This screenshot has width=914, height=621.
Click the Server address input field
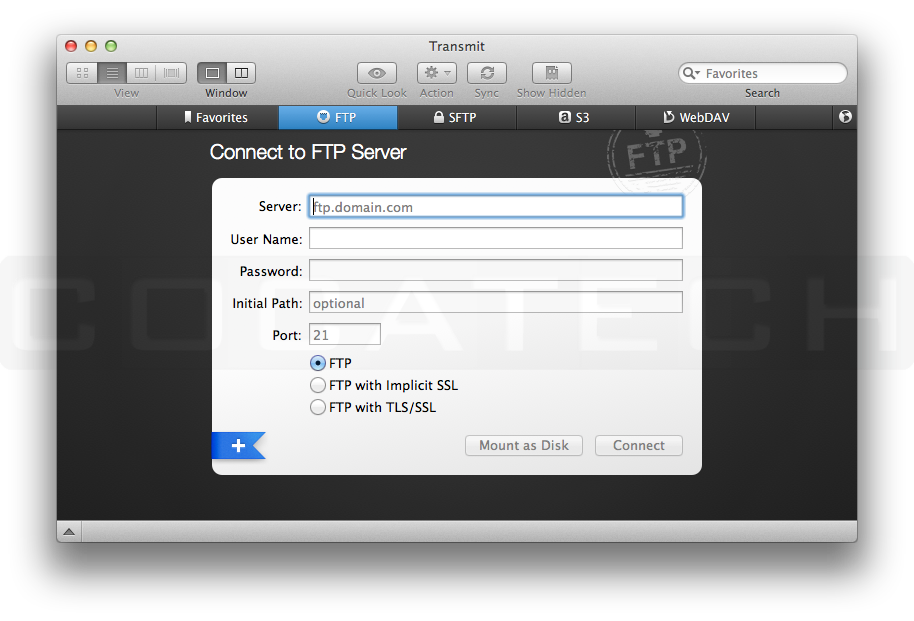(x=496, y=206)
